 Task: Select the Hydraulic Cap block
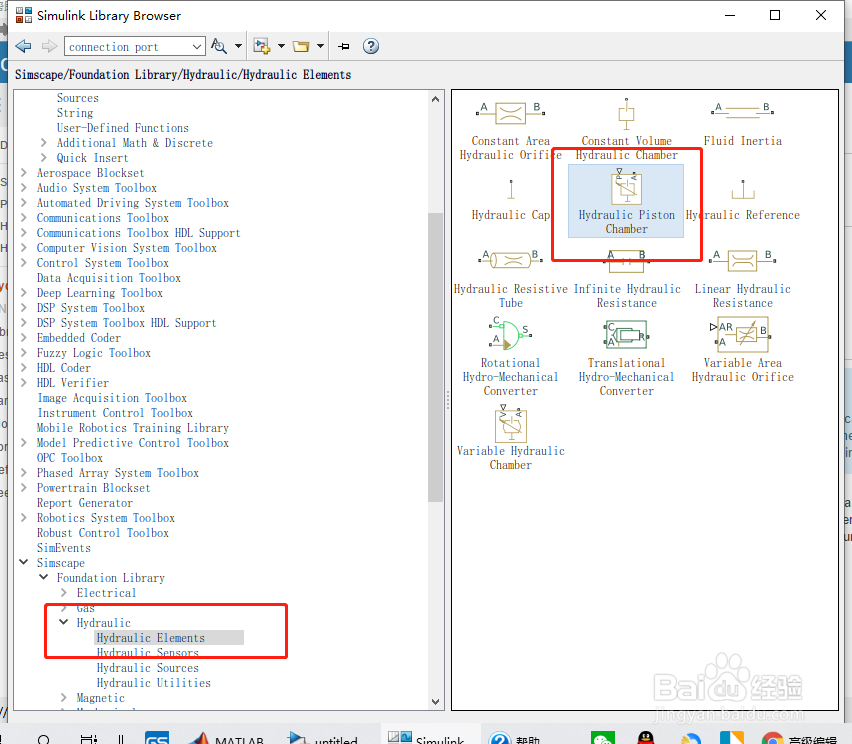510,200
